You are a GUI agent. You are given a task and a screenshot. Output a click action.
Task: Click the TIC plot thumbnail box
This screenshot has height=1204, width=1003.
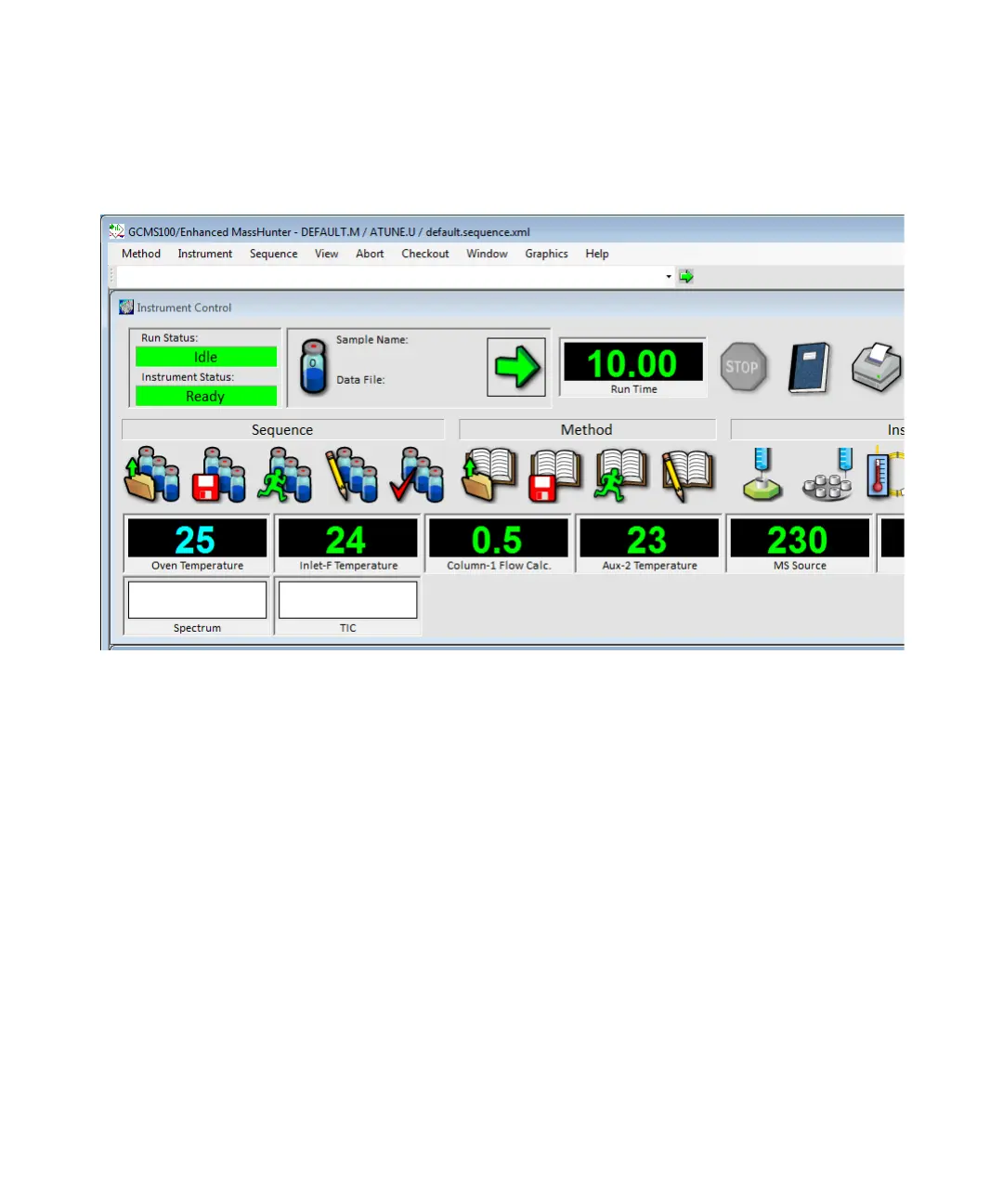(348, 599)
